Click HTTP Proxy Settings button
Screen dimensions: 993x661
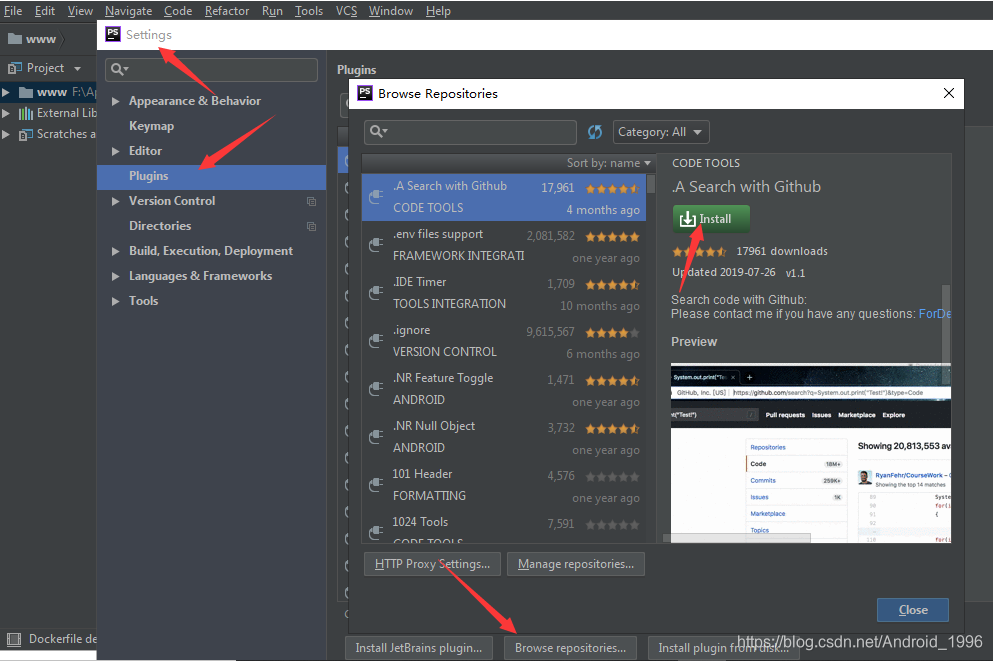[432, 564]
